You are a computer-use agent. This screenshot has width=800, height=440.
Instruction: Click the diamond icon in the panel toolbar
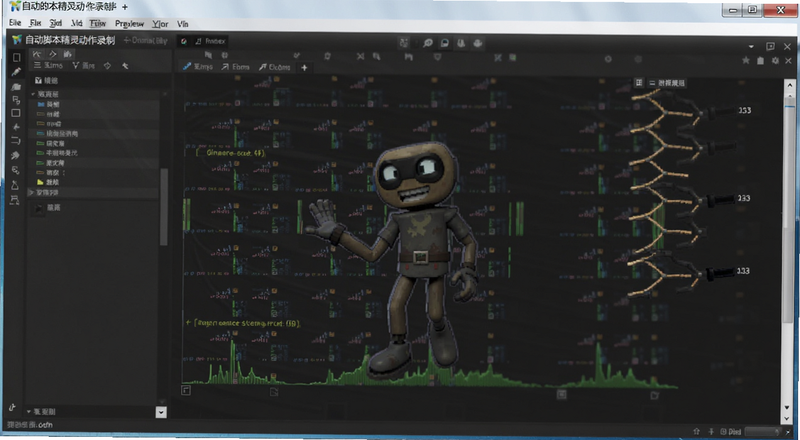click(x=107, y=66)
